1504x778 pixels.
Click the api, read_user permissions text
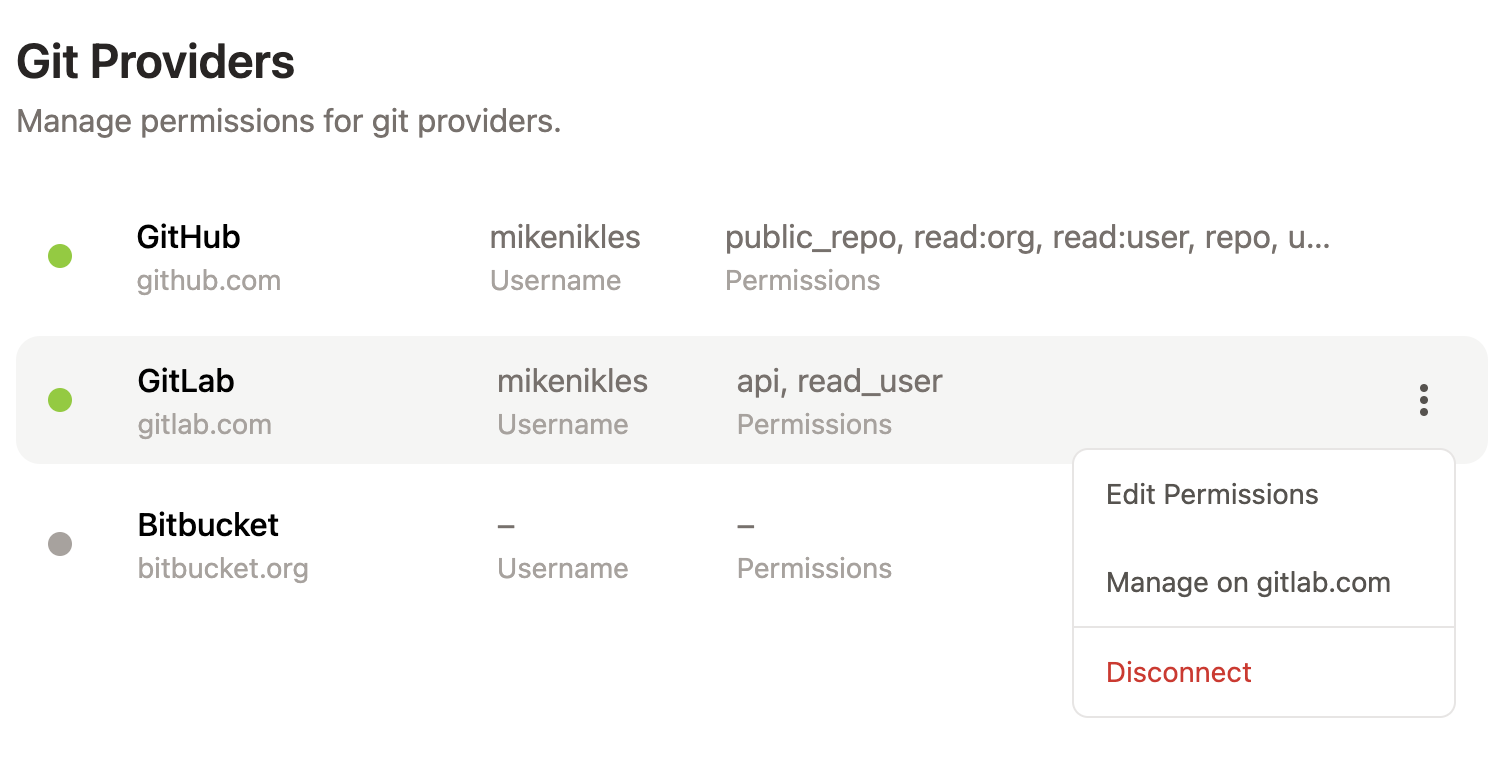coord(839,381)
